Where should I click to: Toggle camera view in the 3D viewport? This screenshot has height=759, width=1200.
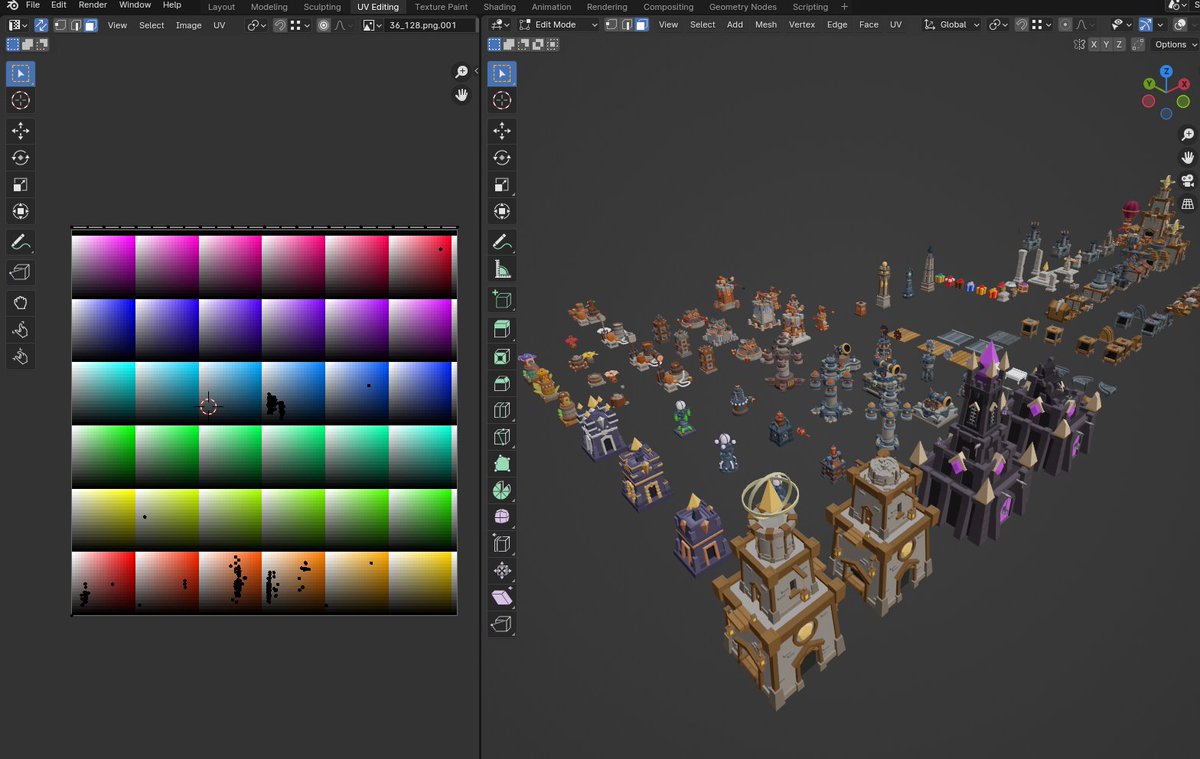(1188, 181)
